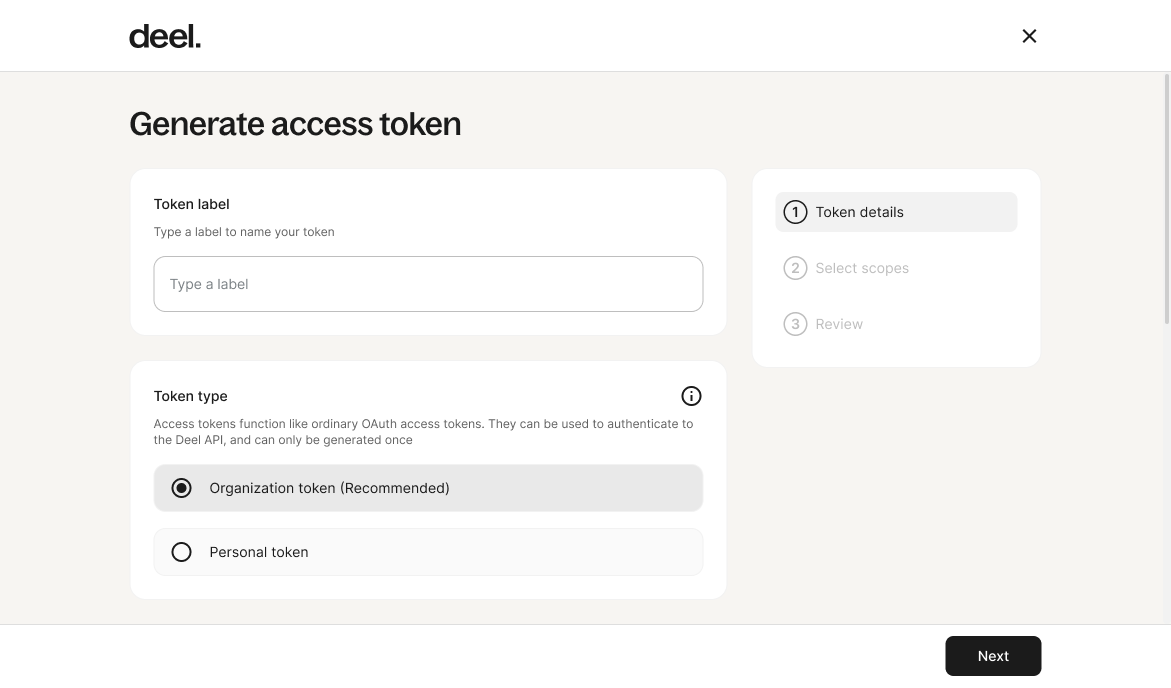Click the page's vertical scrollbar
Screen dimensions: 1171x688
(1166, 200)
